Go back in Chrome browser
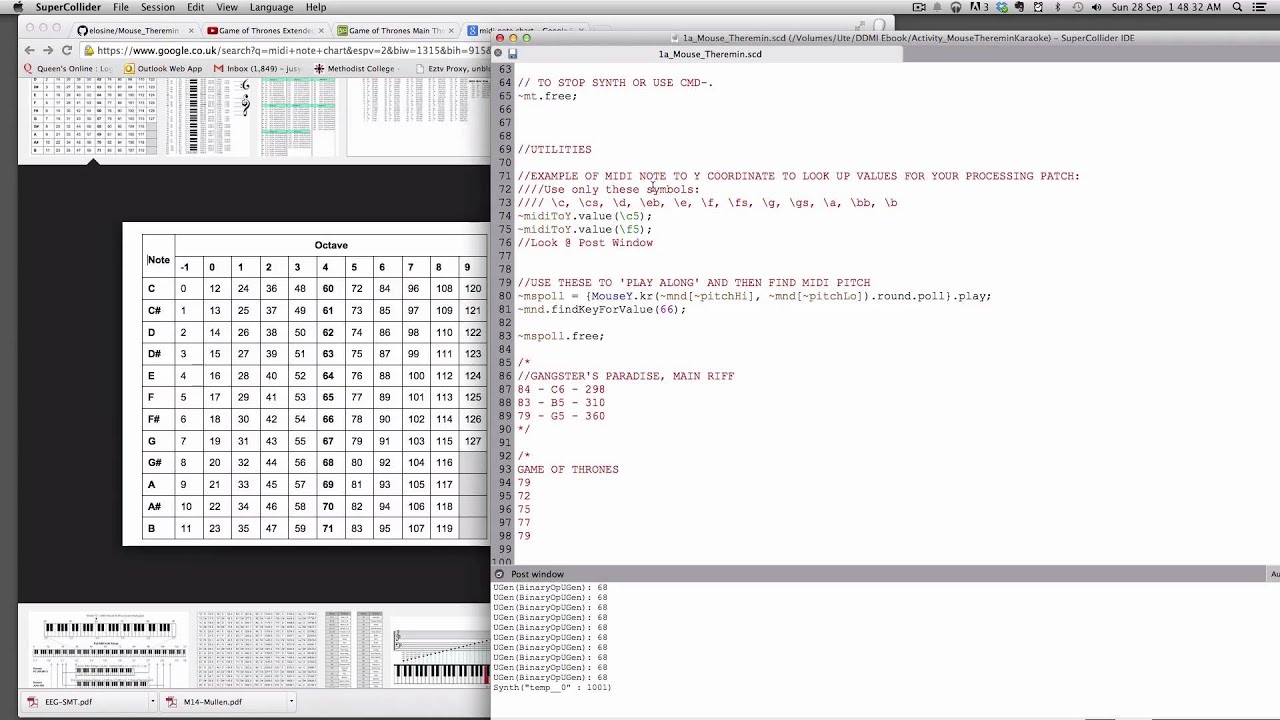Screen dimensions: 1280x720 [x=29, y=50]
